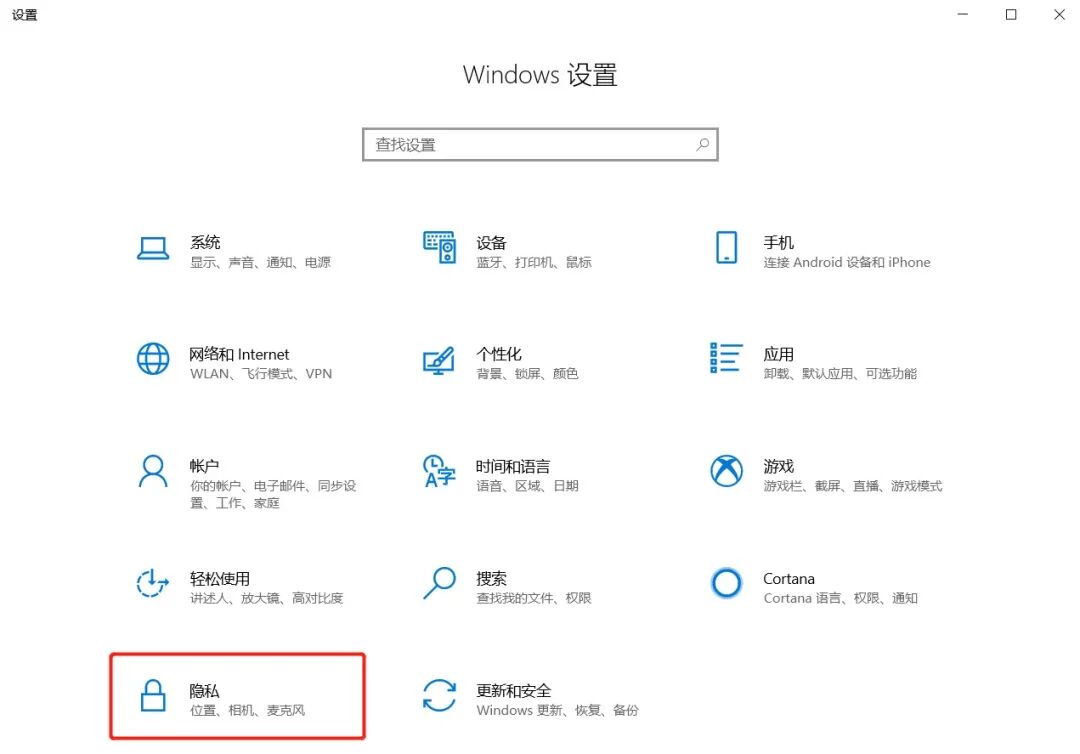This screenshot has height=754, width=1080.
Task: Click the person icon for 帐户
Action: pyautogui.click(x=153, y=471)
